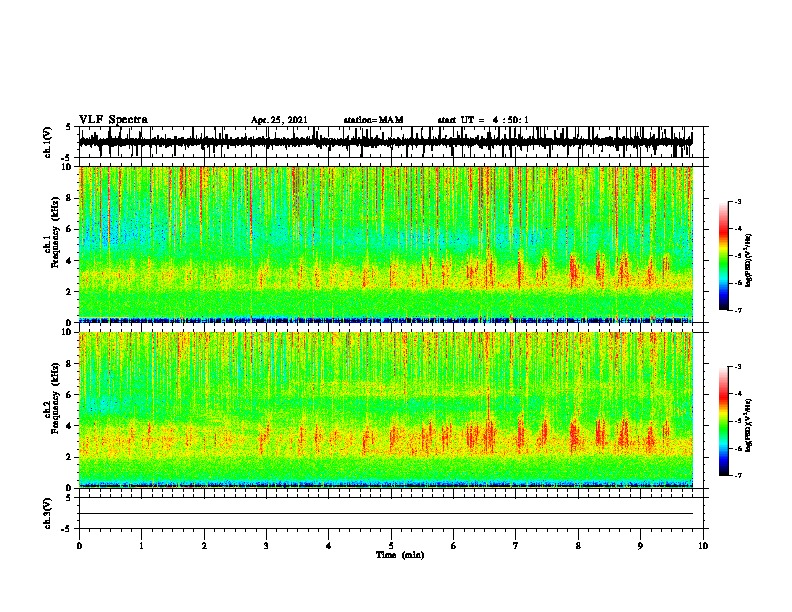Viewport: 792px width, 612px height.
Task: Click time axis tick label "10"
Action: 703,546
